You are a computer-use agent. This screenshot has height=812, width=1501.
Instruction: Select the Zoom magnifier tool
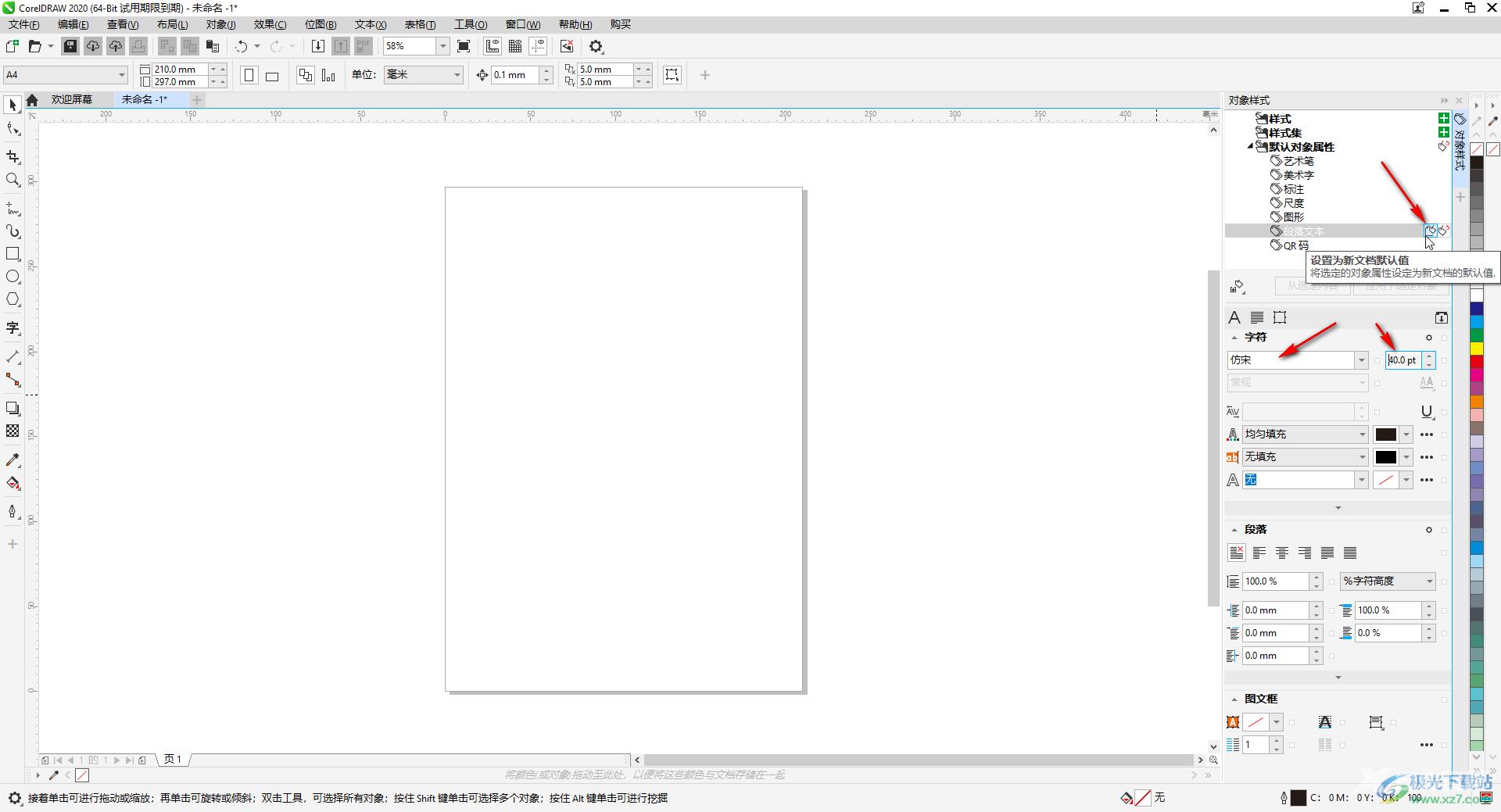click(13, 180)
